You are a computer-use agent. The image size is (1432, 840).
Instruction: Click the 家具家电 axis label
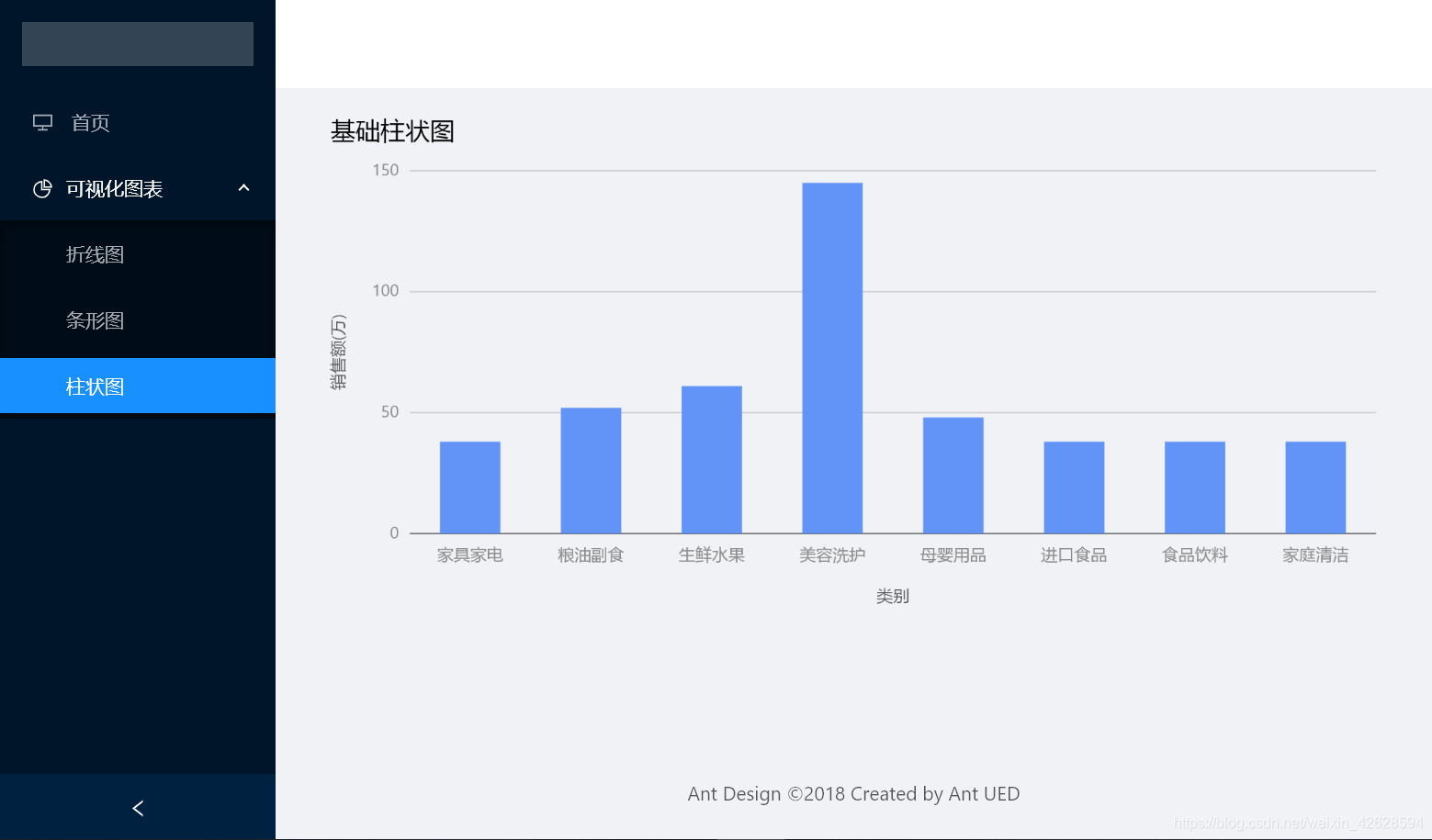470,555
